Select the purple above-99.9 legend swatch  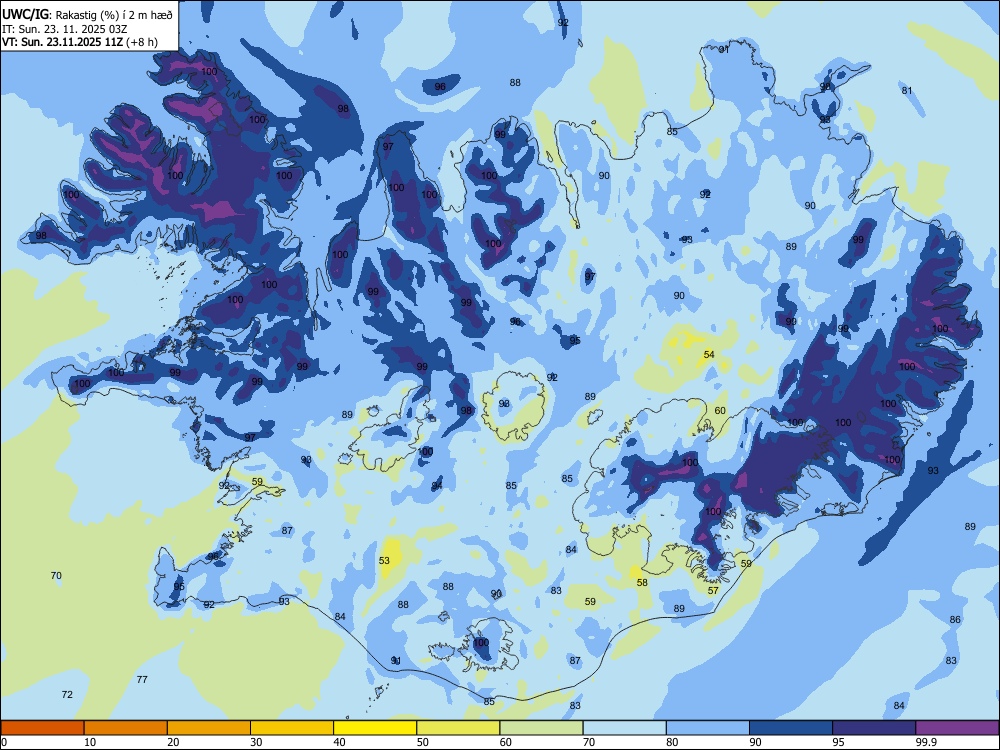(x=957, y=728)
